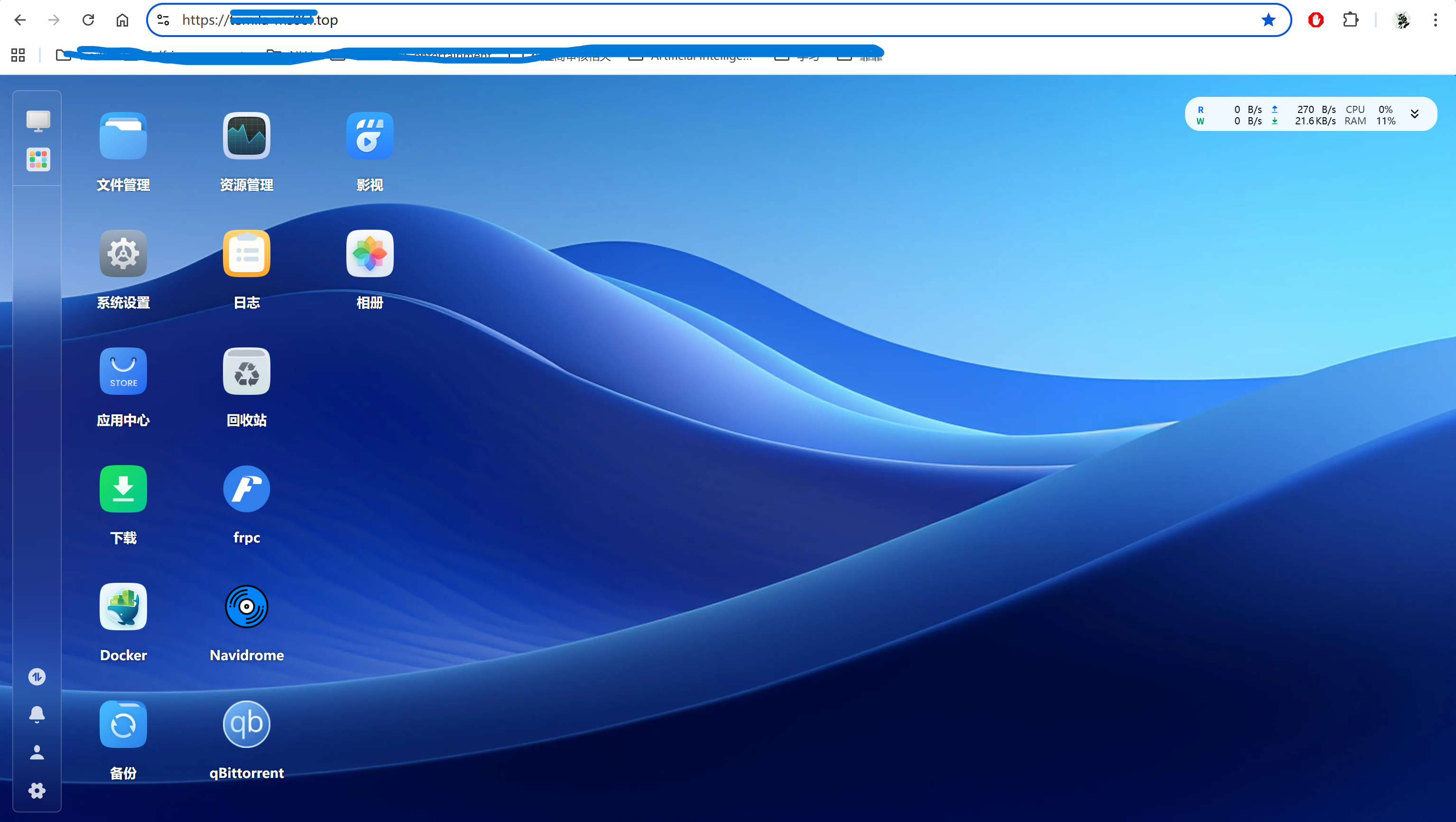Open the 文件管理 file manager app
This screenshot has height=822, width=1456.
123,136
